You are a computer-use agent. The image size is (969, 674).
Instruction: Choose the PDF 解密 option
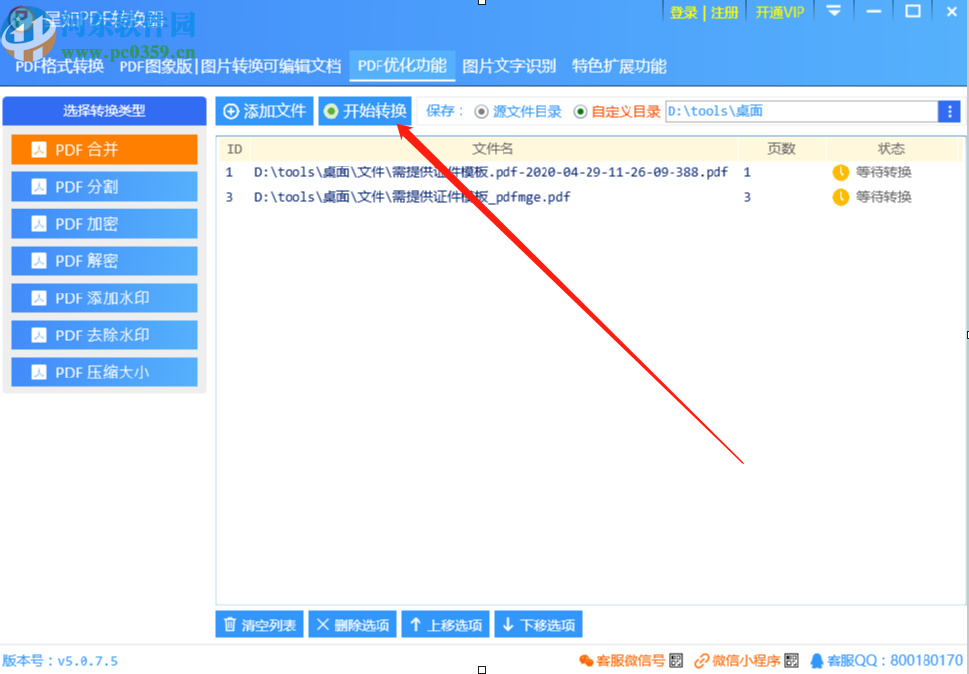click(103, 260)
